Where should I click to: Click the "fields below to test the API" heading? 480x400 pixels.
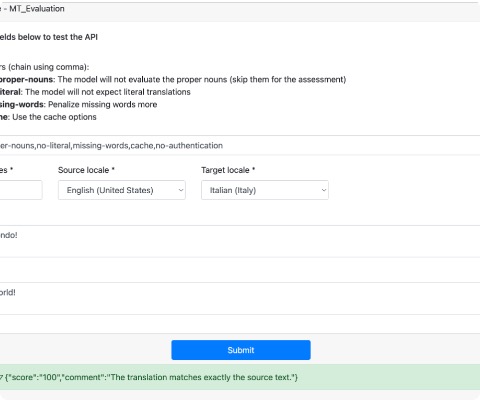(49, 37)
